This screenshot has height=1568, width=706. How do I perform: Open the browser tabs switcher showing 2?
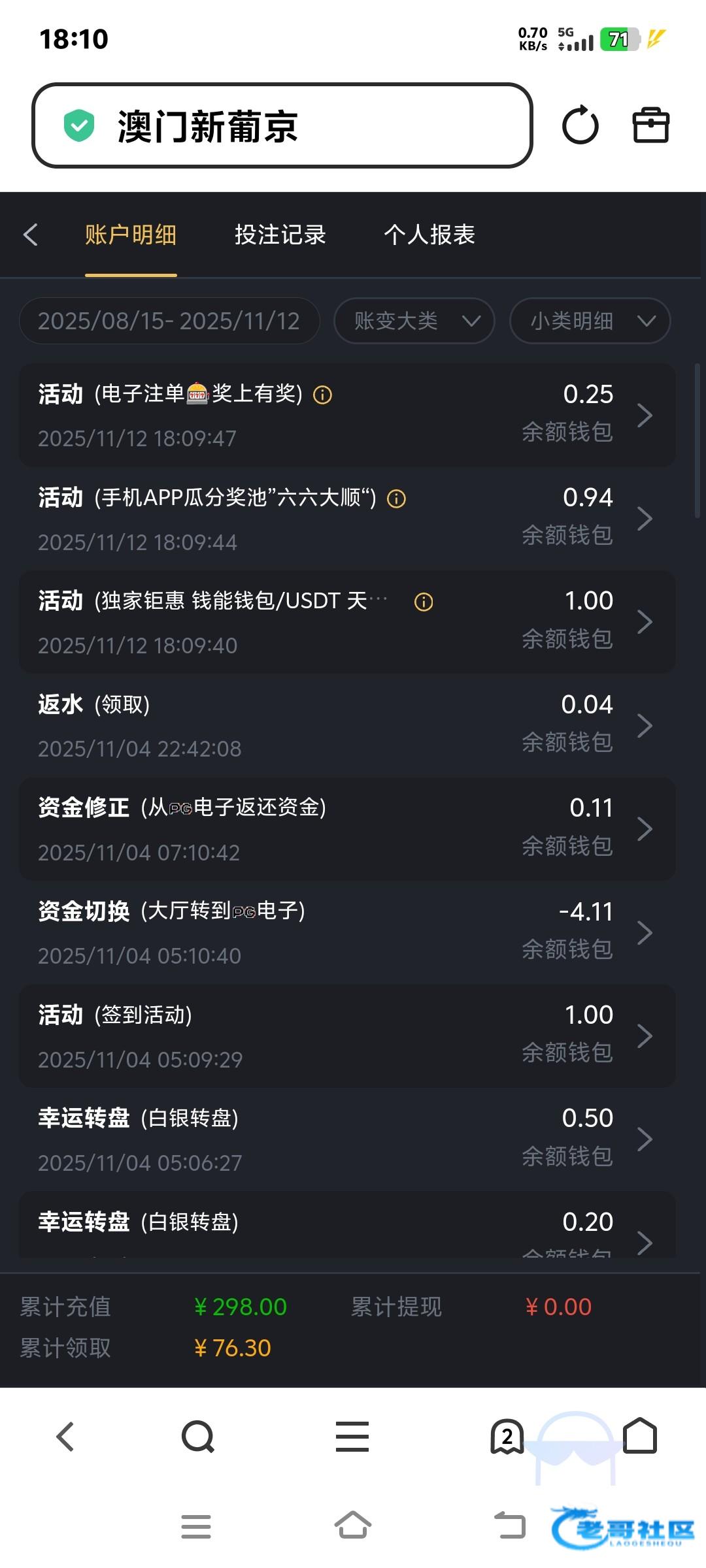click(x=507, y=1437)
